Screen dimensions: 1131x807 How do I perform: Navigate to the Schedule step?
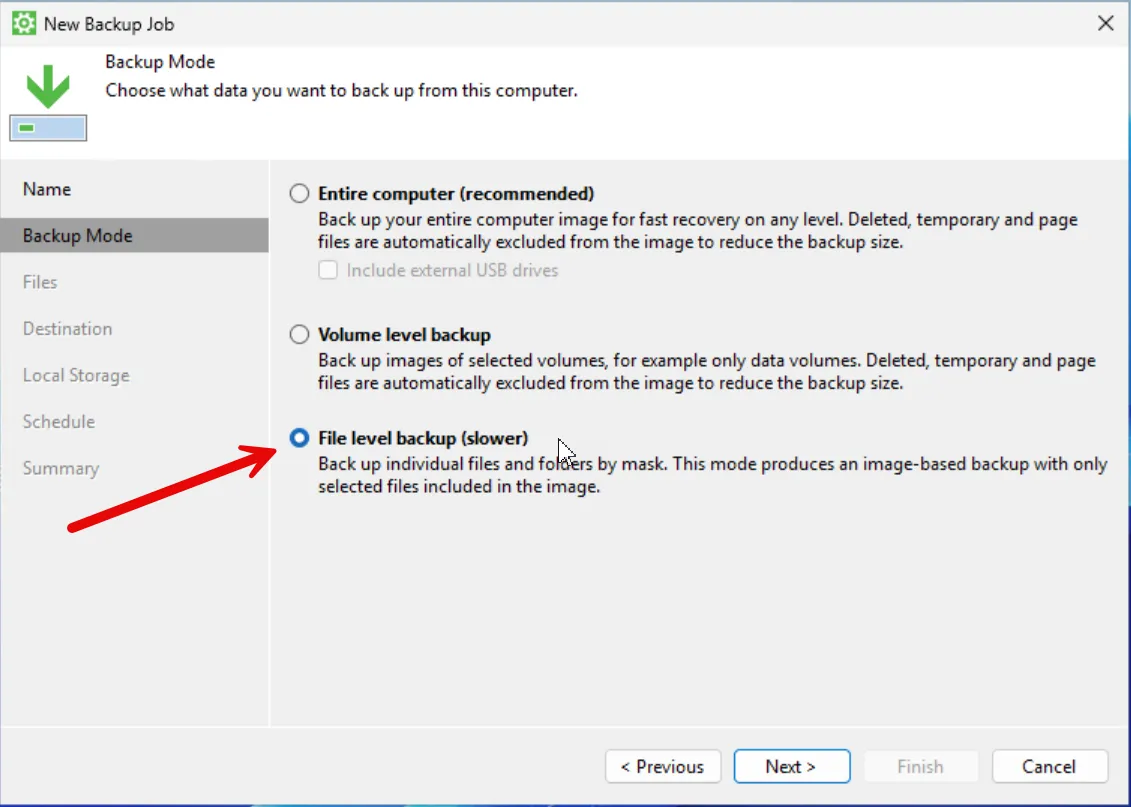[59, 422]
